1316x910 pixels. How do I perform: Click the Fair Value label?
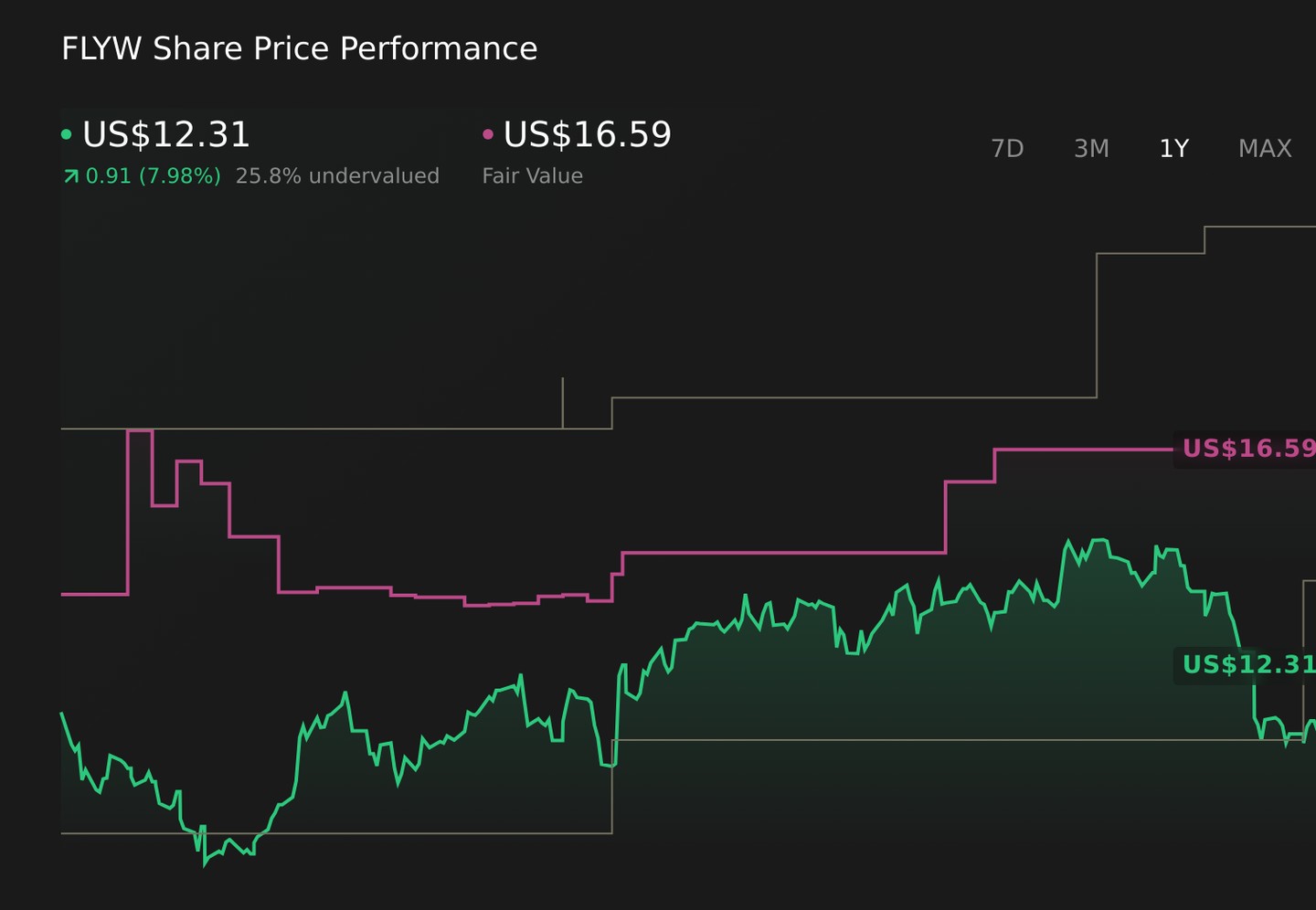[x=532, y=175]
